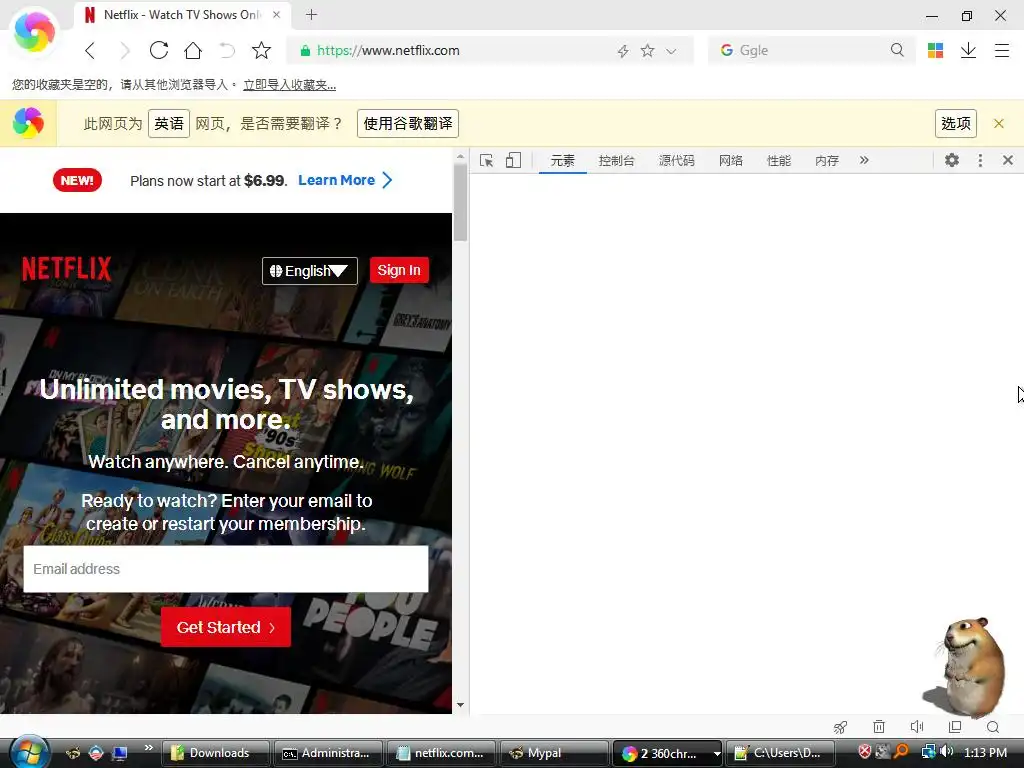Click the page scrollbar down arrow
Viewport: 1024px width, 768px height.
[x=460, y=705]
